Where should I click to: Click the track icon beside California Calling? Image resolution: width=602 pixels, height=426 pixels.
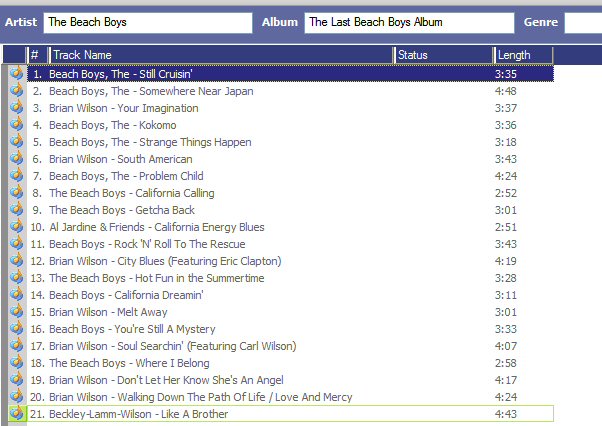[x=17, y=192]
